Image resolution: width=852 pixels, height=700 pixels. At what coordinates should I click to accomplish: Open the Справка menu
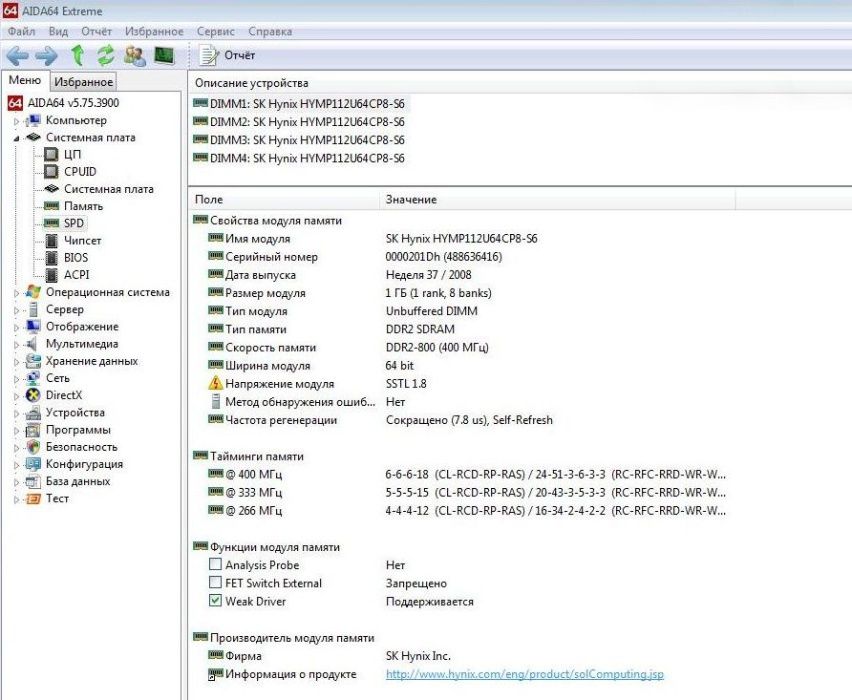pos(270,32)
